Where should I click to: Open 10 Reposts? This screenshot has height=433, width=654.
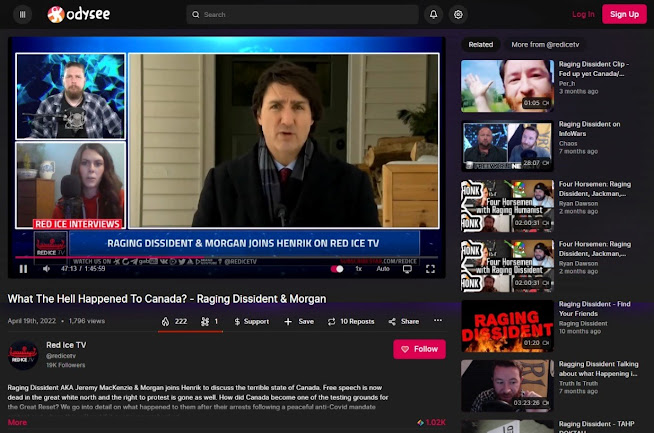point(351,322)
